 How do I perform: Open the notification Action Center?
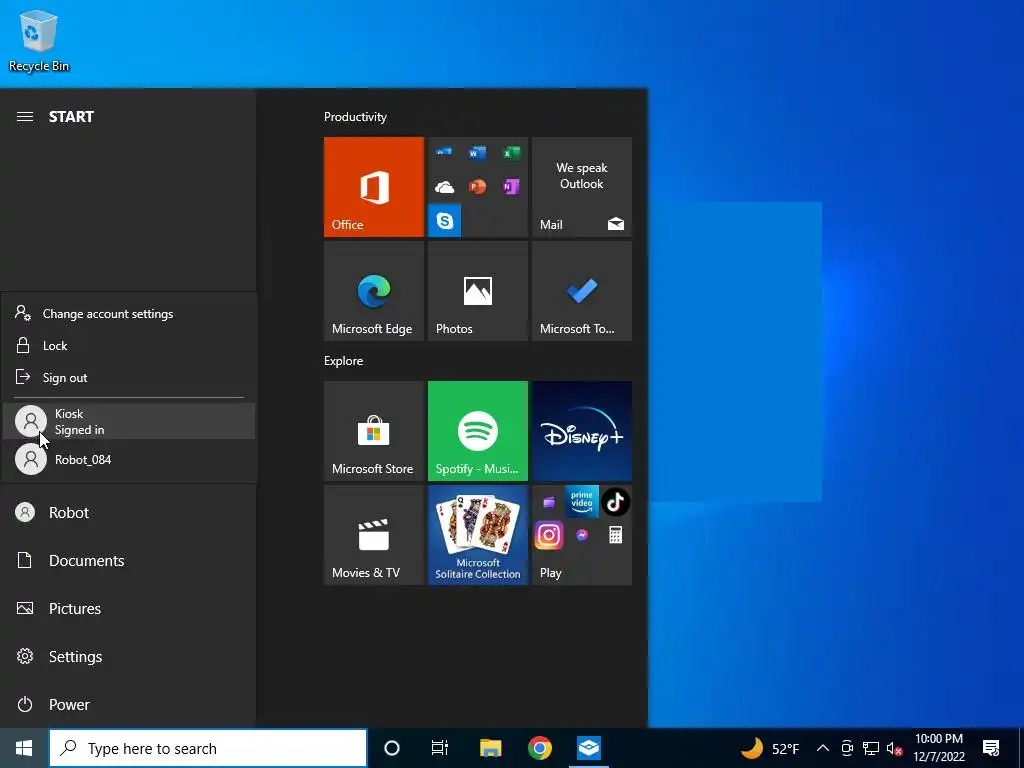point(991,748)
